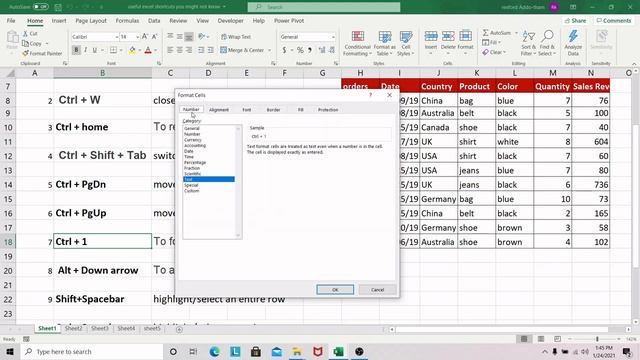This screenshot has width=640, height=360.
Task: Open Format as Table gallery
Action: [x=385, y=43]
